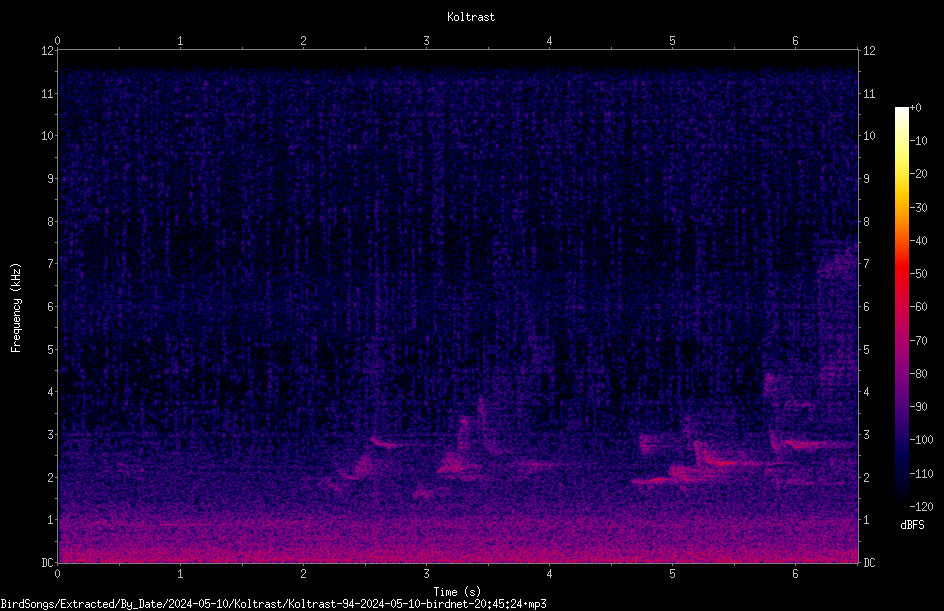Click the 3 second marker on bottom axis
The height and width of the screenshot is (611, 944).
tap(426, 574)
